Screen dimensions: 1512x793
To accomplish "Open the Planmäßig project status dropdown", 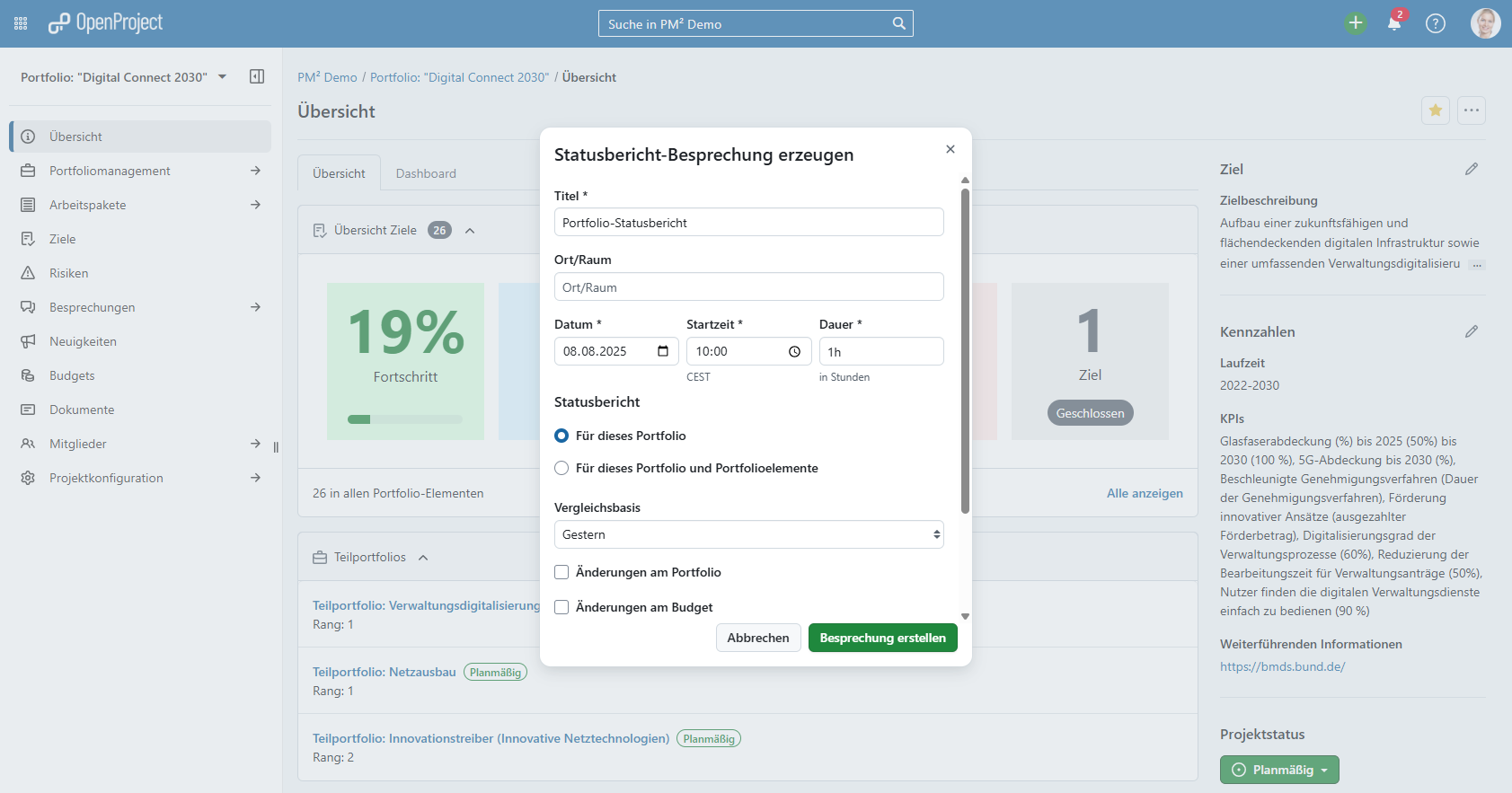I will click(x=1278, y=770).
